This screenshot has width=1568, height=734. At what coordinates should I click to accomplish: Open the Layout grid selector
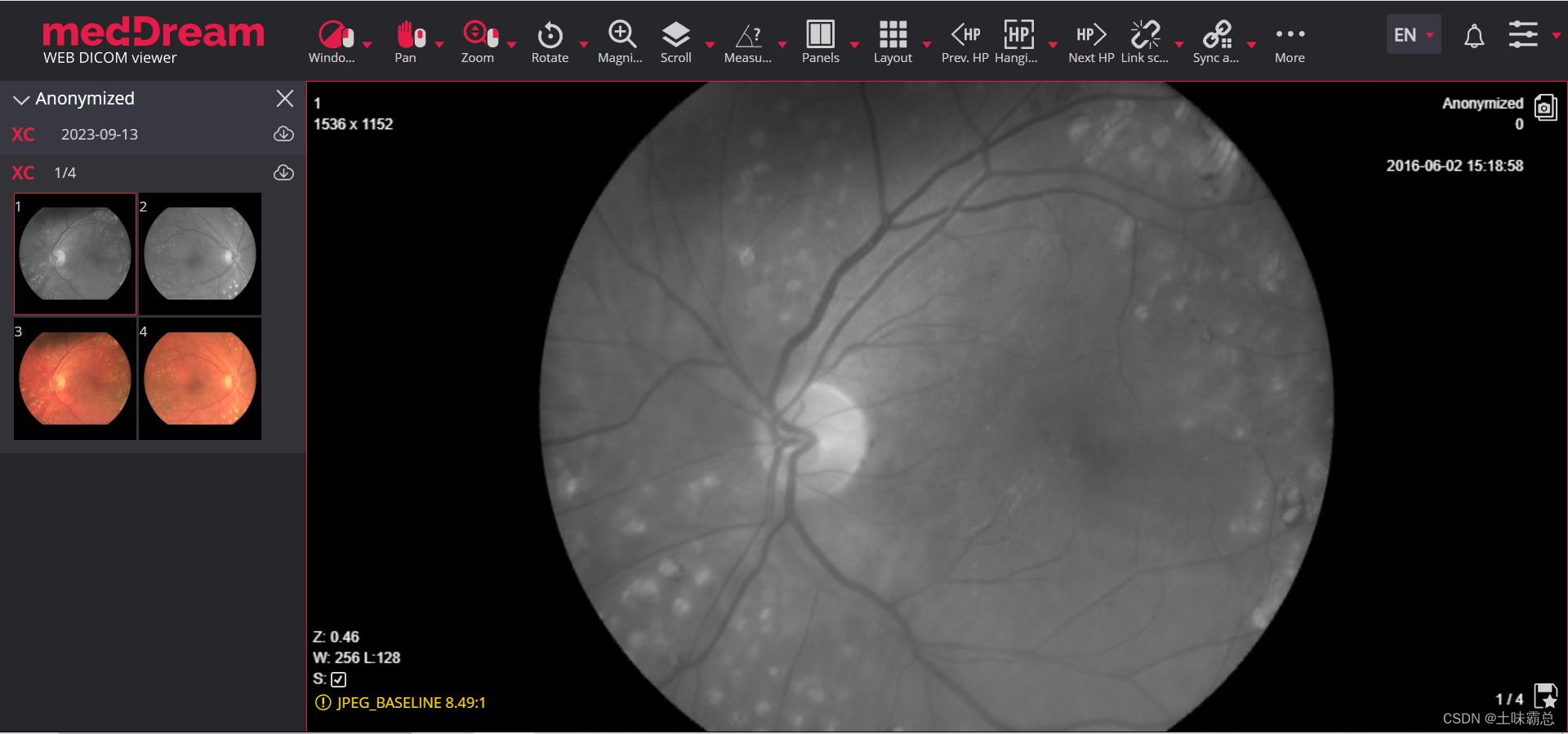[x=893, y=42]
